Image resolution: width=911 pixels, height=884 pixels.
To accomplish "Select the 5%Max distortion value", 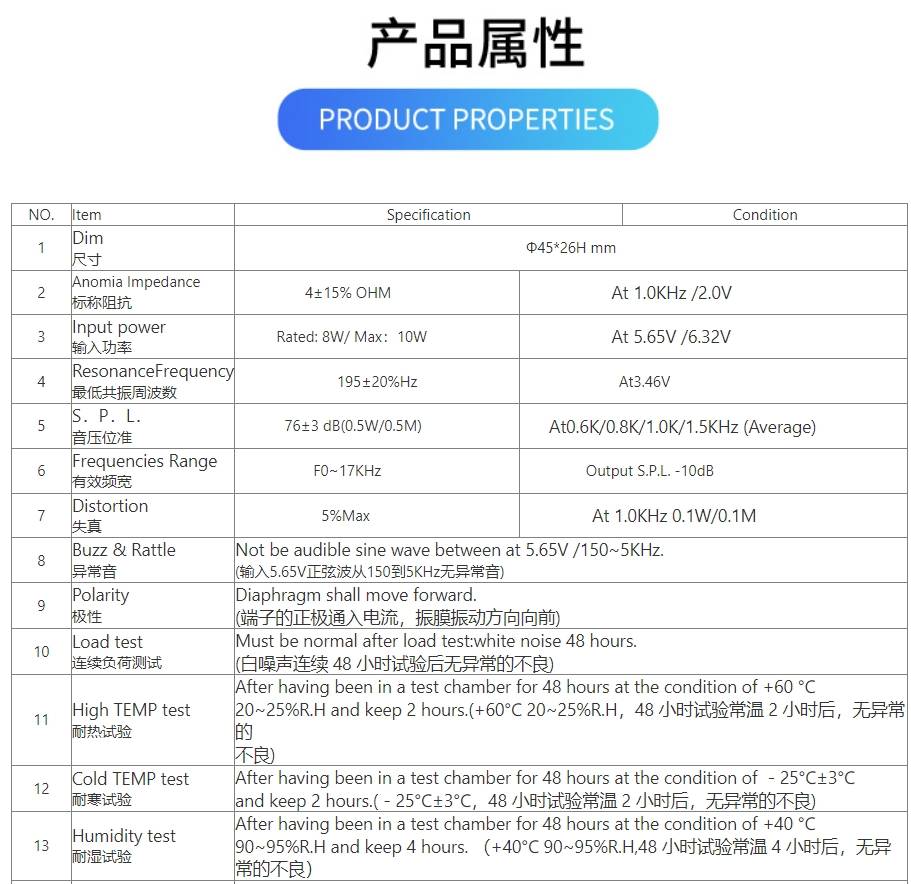I will (345, 516).
